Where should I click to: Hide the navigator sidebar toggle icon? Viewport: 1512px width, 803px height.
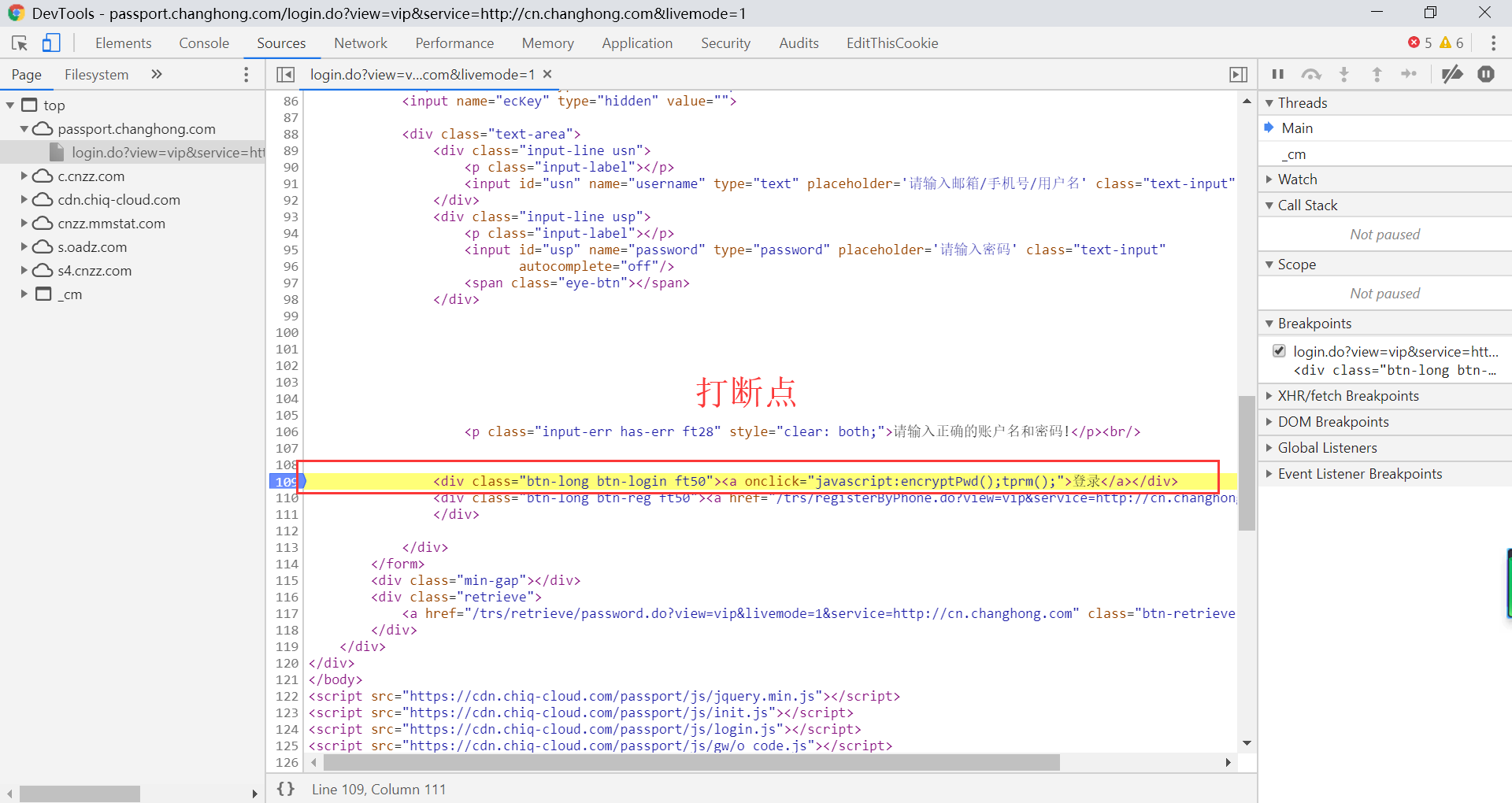coord(285,75)
